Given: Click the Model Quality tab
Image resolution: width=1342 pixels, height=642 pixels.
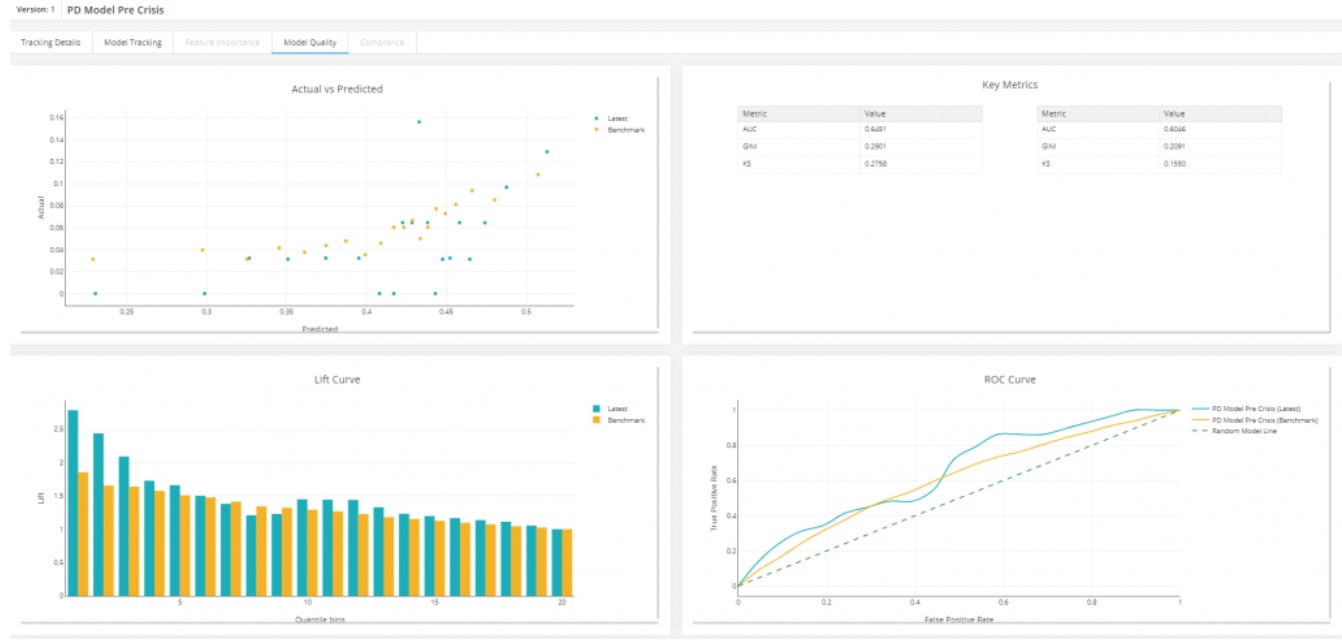Looking at the screenshot, I should pos(309,43).
